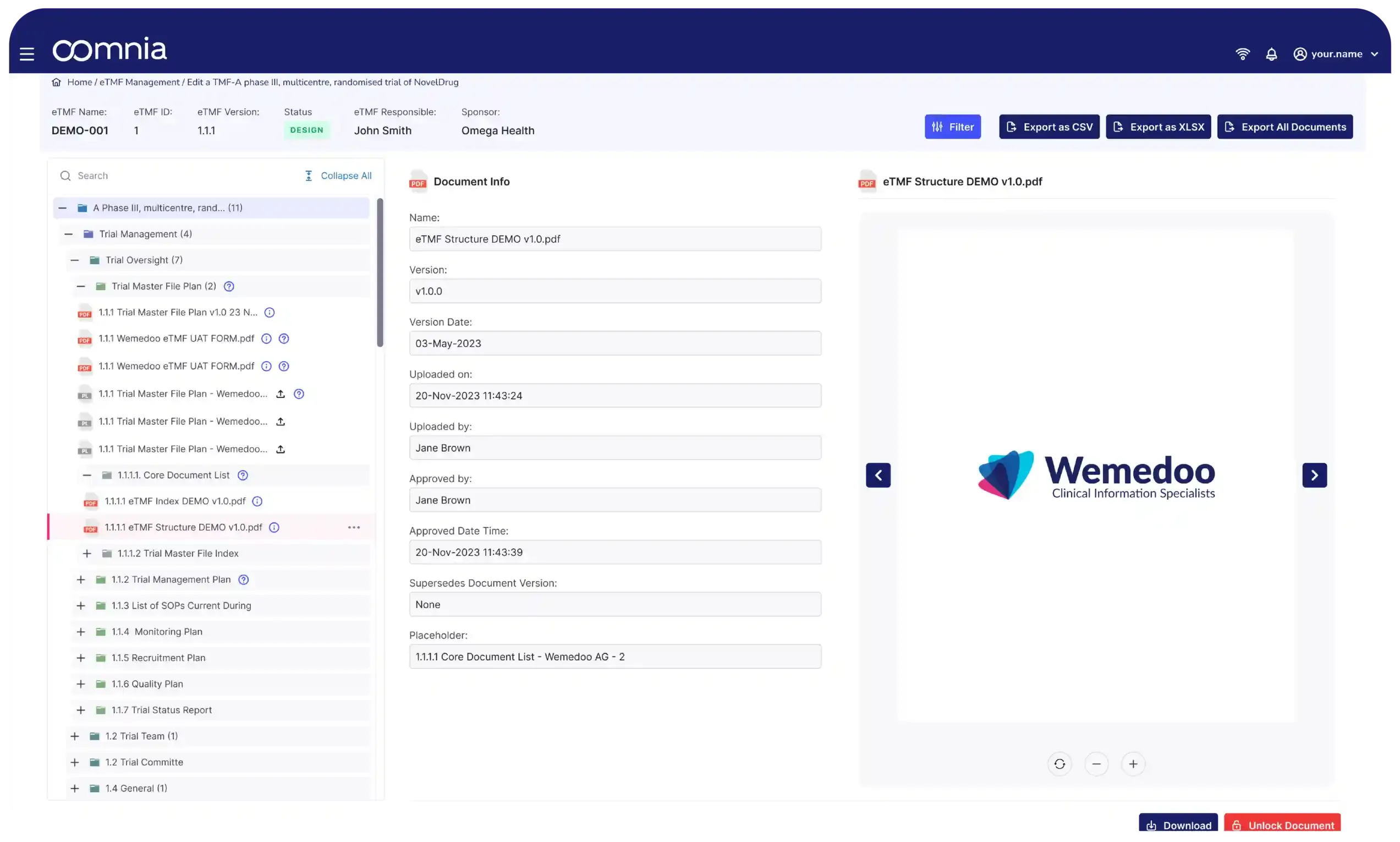Image resolution: width=1400 pixels, height=842 pixels.
Task: Zoom out the PDF preview
Action: 1096,764
